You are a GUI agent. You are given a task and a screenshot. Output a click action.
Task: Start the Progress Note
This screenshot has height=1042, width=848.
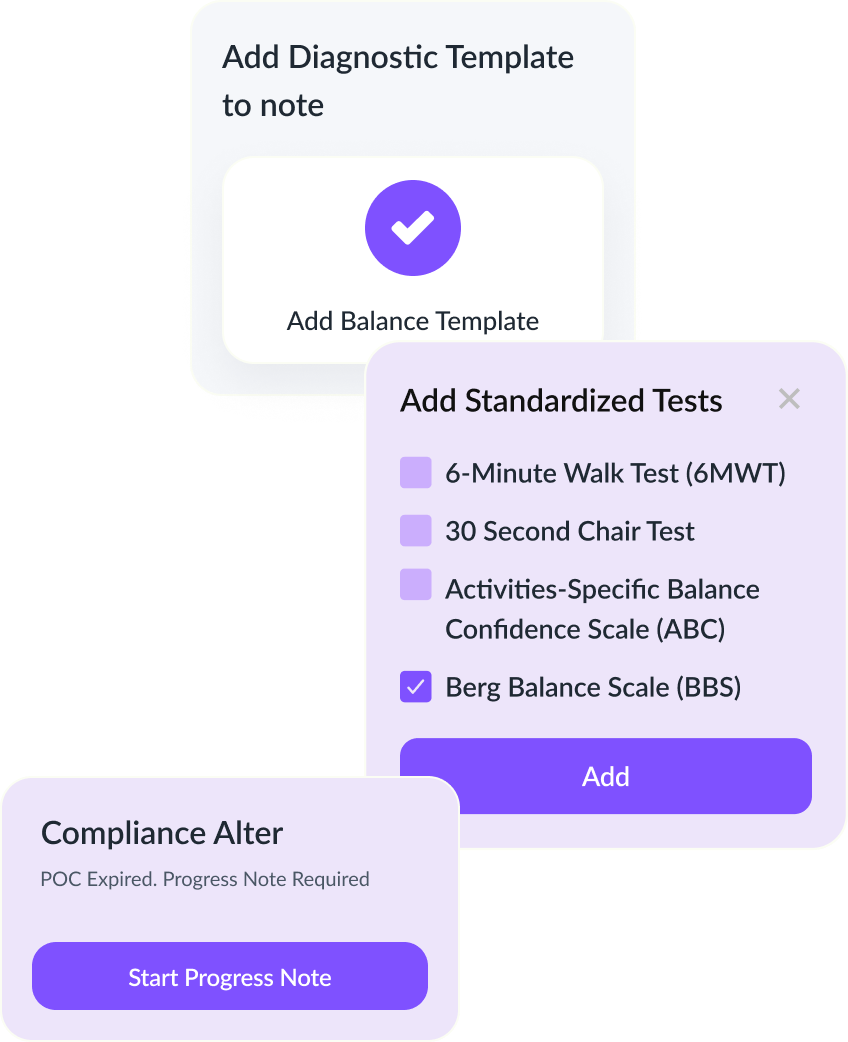click(230, 976)
